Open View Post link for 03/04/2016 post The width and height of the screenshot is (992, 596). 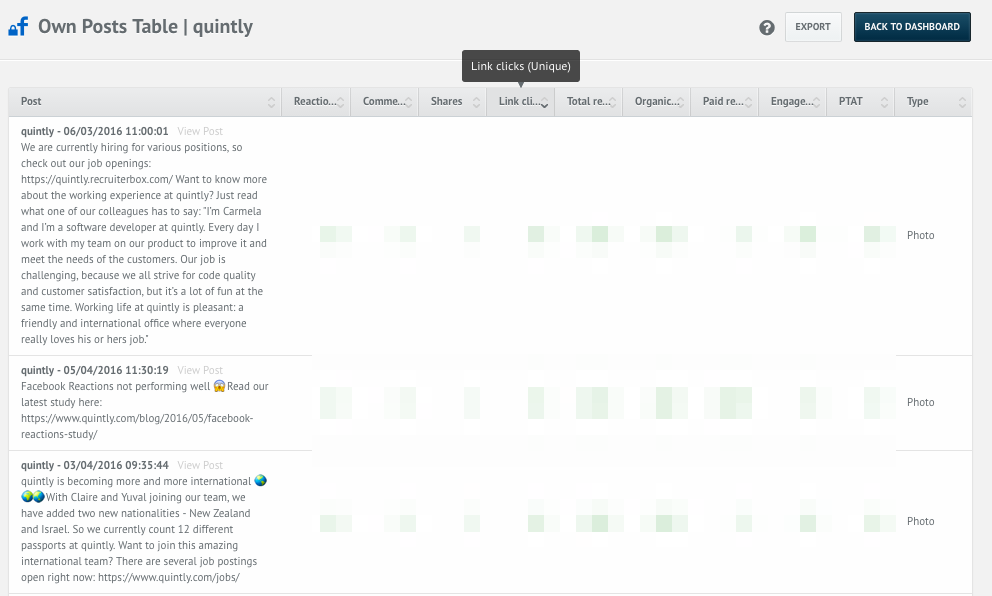click(x=200, y=465)
